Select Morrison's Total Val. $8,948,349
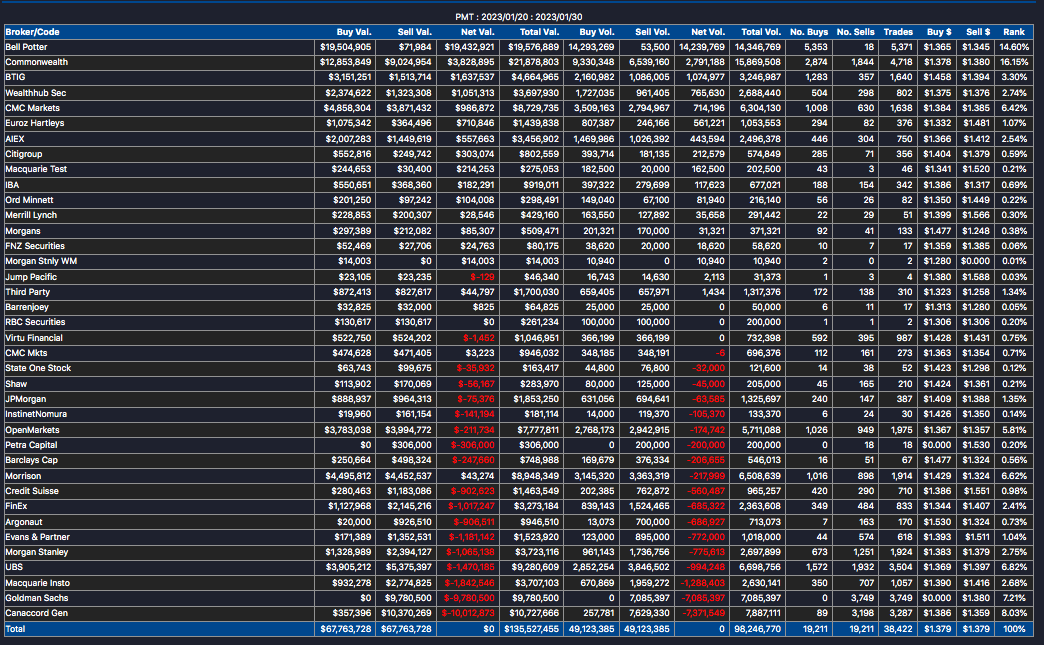Image resolution: width=1044 pixels, height=645 pixels. [535, 476]
